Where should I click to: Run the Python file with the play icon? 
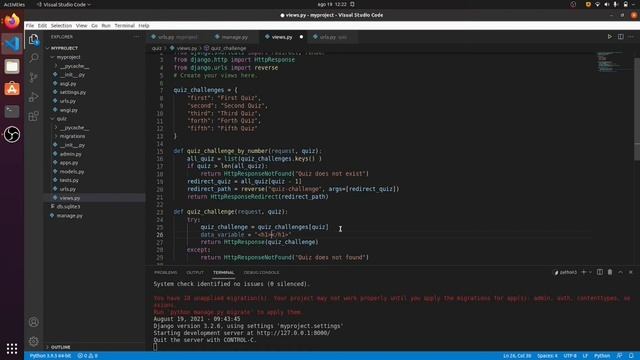coord(609,37)
